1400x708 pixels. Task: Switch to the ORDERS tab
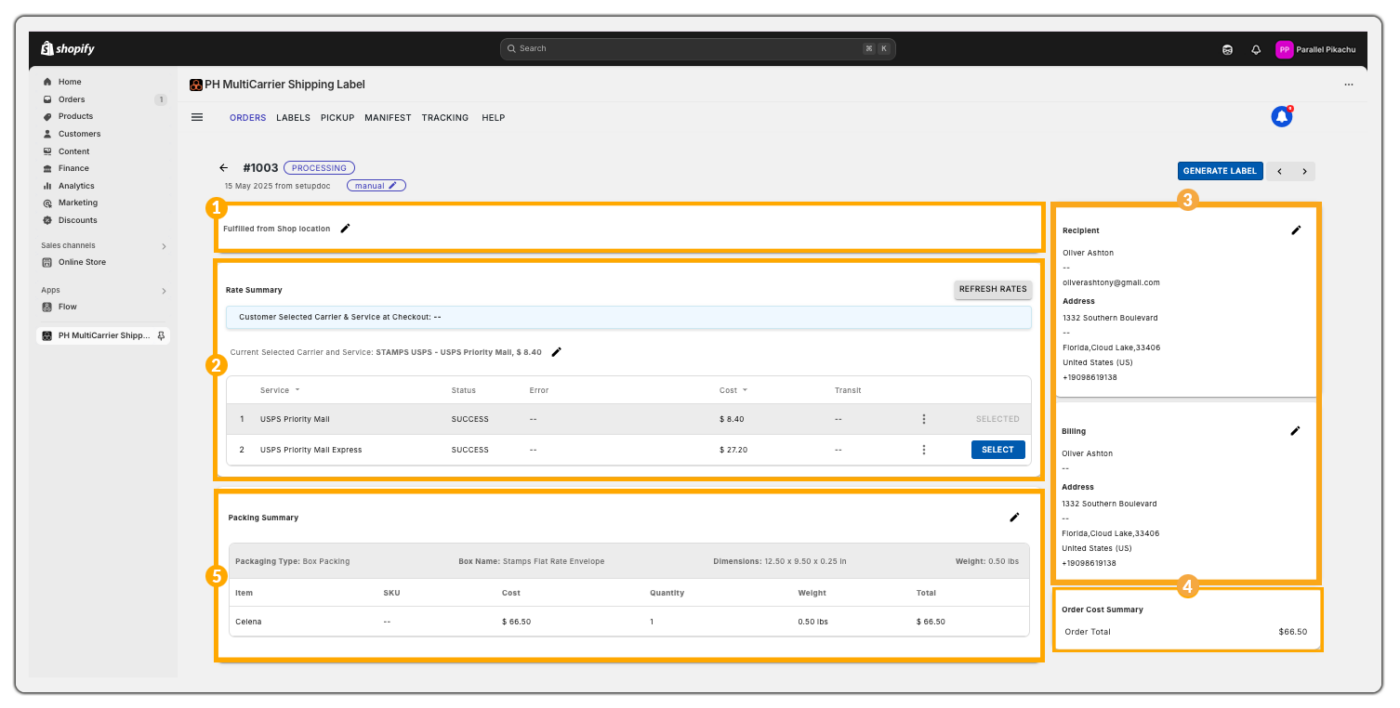(x=248, y=118)
